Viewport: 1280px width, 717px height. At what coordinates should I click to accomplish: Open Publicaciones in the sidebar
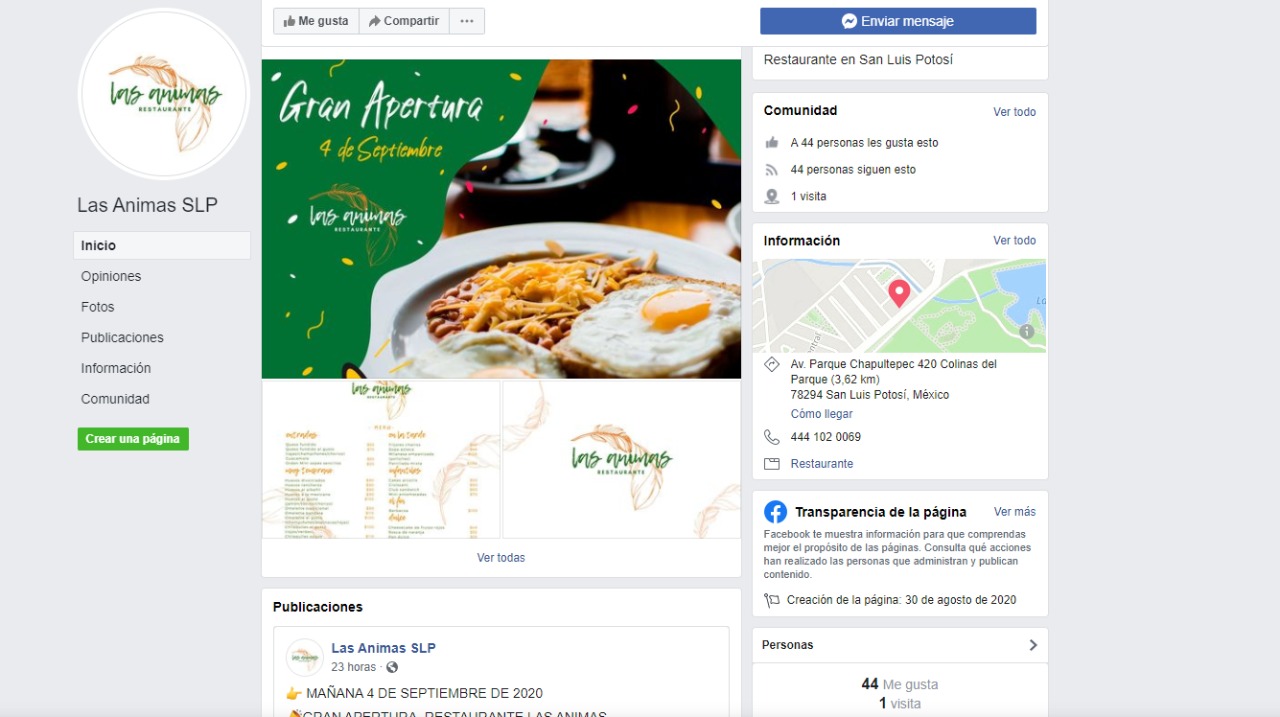coord(122,338)
